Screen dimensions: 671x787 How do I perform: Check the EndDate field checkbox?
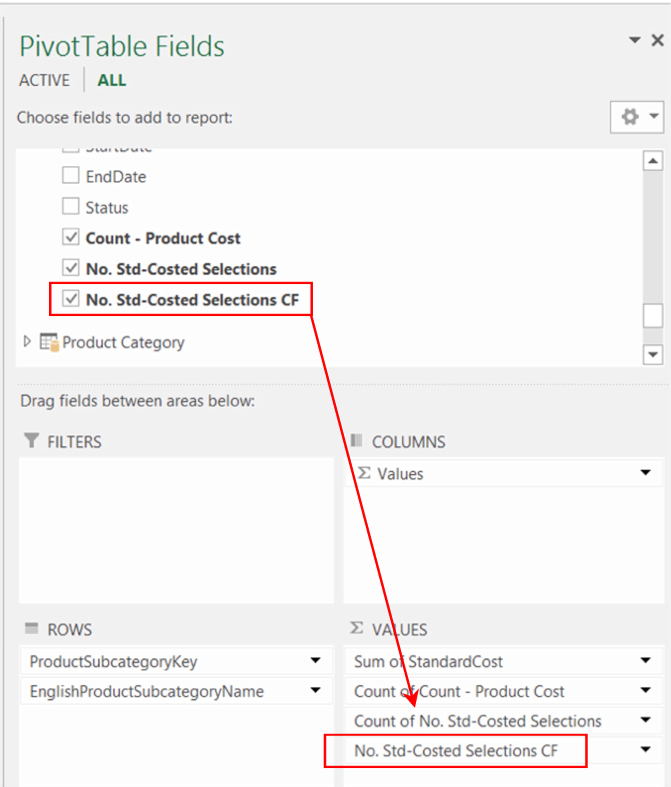70,176
